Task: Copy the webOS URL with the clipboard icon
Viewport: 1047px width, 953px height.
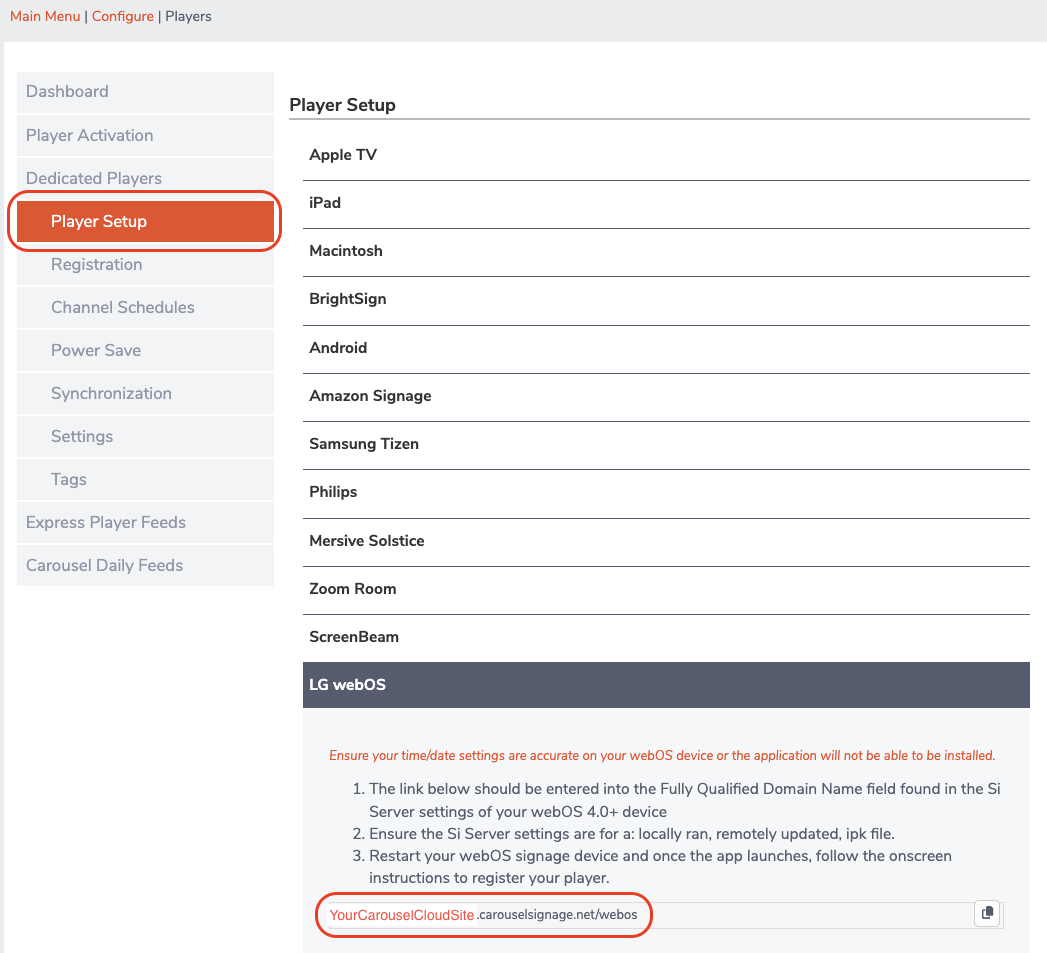Action: pyautogui.click(x=987, y=912)
